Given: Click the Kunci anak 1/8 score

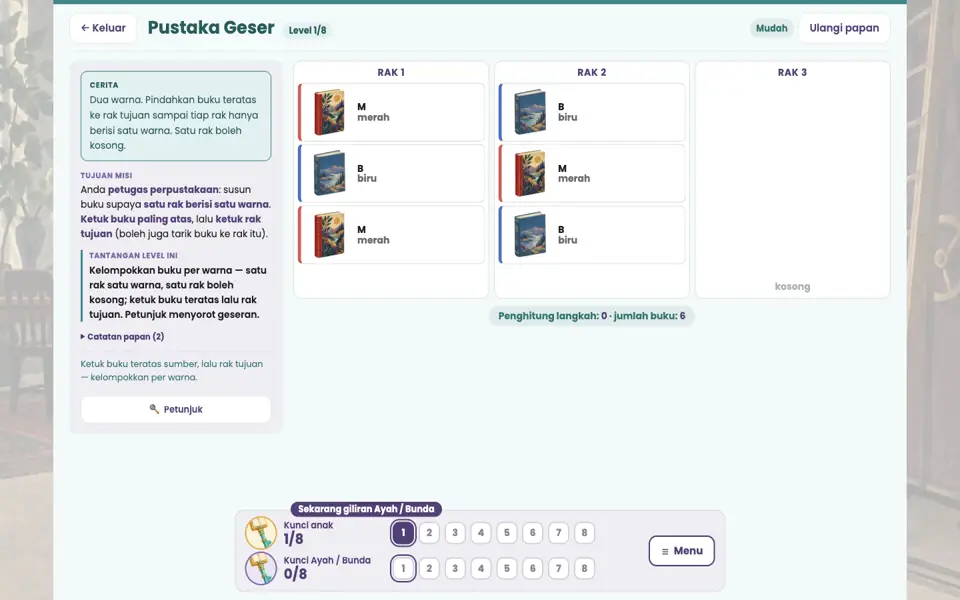Looking at the screenshot, I should [293, 539].
